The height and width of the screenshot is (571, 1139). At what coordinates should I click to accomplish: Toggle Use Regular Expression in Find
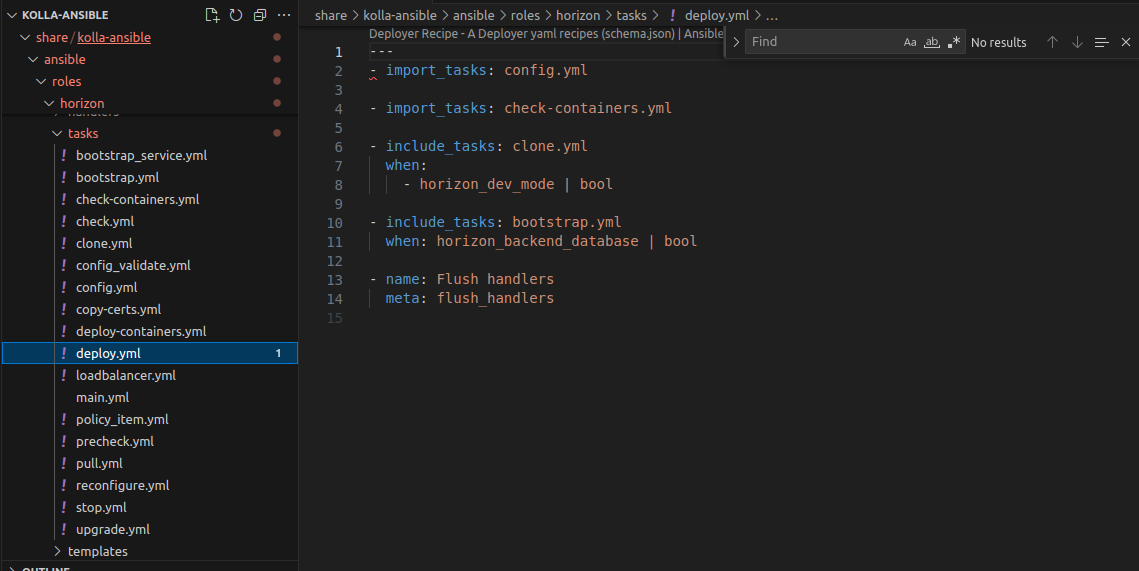[954, 42]
